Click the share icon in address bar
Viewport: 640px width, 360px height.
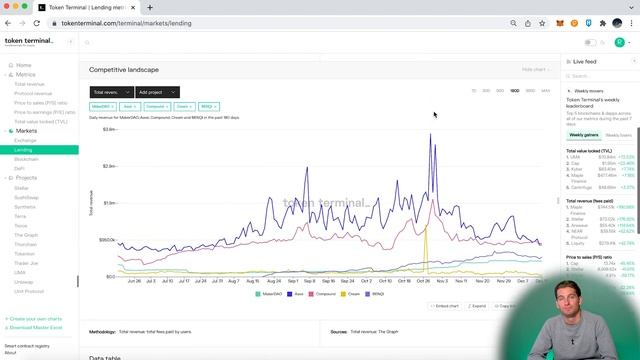(x=528, y=23)
